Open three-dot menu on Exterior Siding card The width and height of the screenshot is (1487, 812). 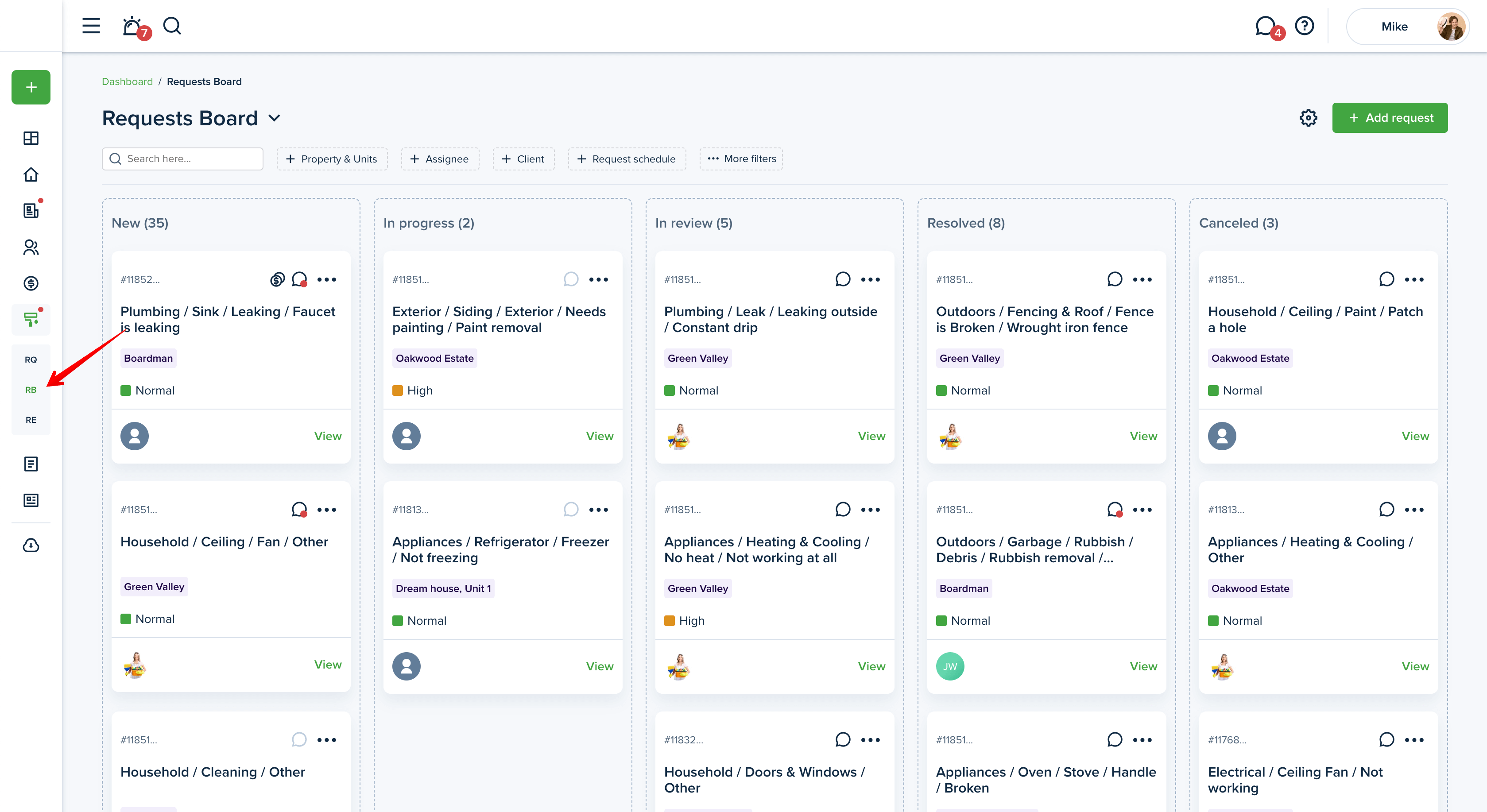click(x=599, y=279)
